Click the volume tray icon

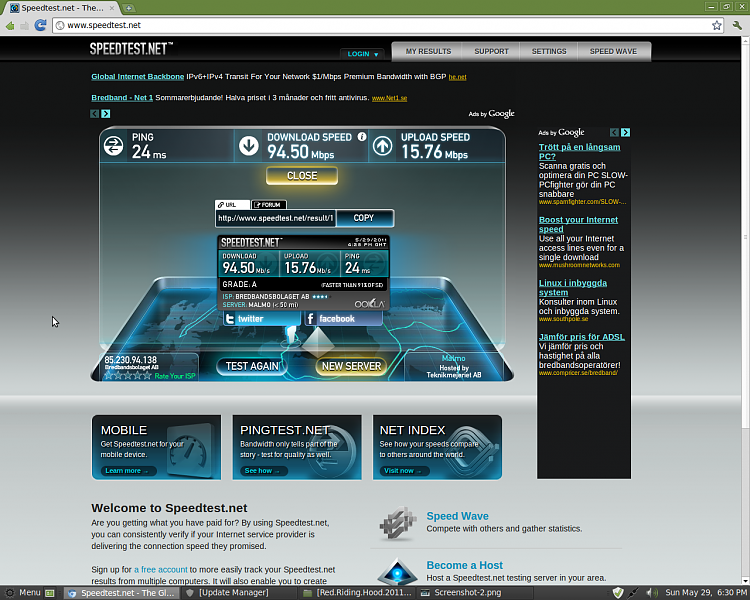point(651,593)
